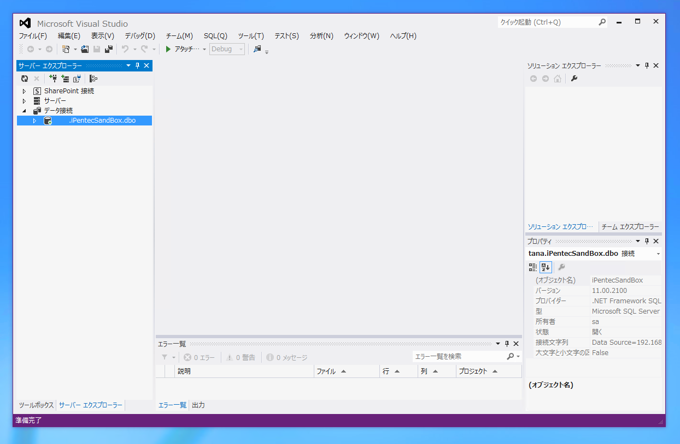Switch to the ツールボックス tab
Viewport: 680px width, 444px height.
(x=36, y=405)
